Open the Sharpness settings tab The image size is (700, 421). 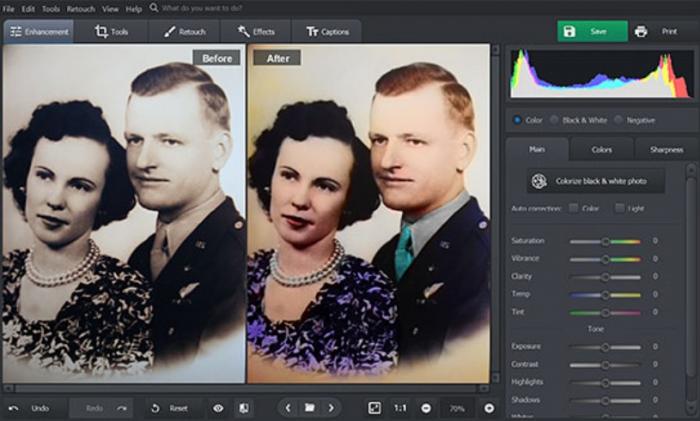667,150
